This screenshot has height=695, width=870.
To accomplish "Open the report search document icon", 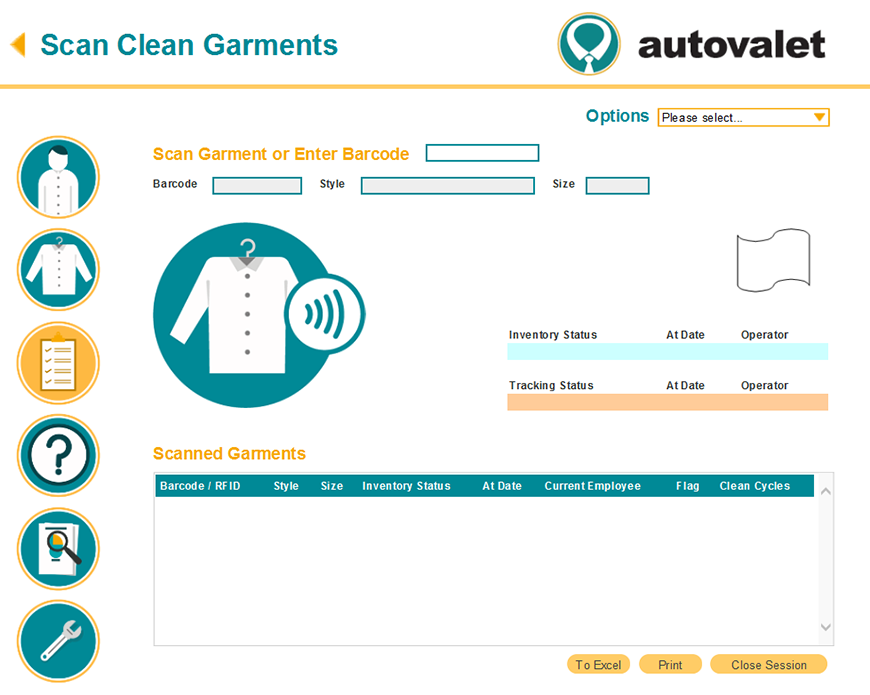I will click(57, 548).
